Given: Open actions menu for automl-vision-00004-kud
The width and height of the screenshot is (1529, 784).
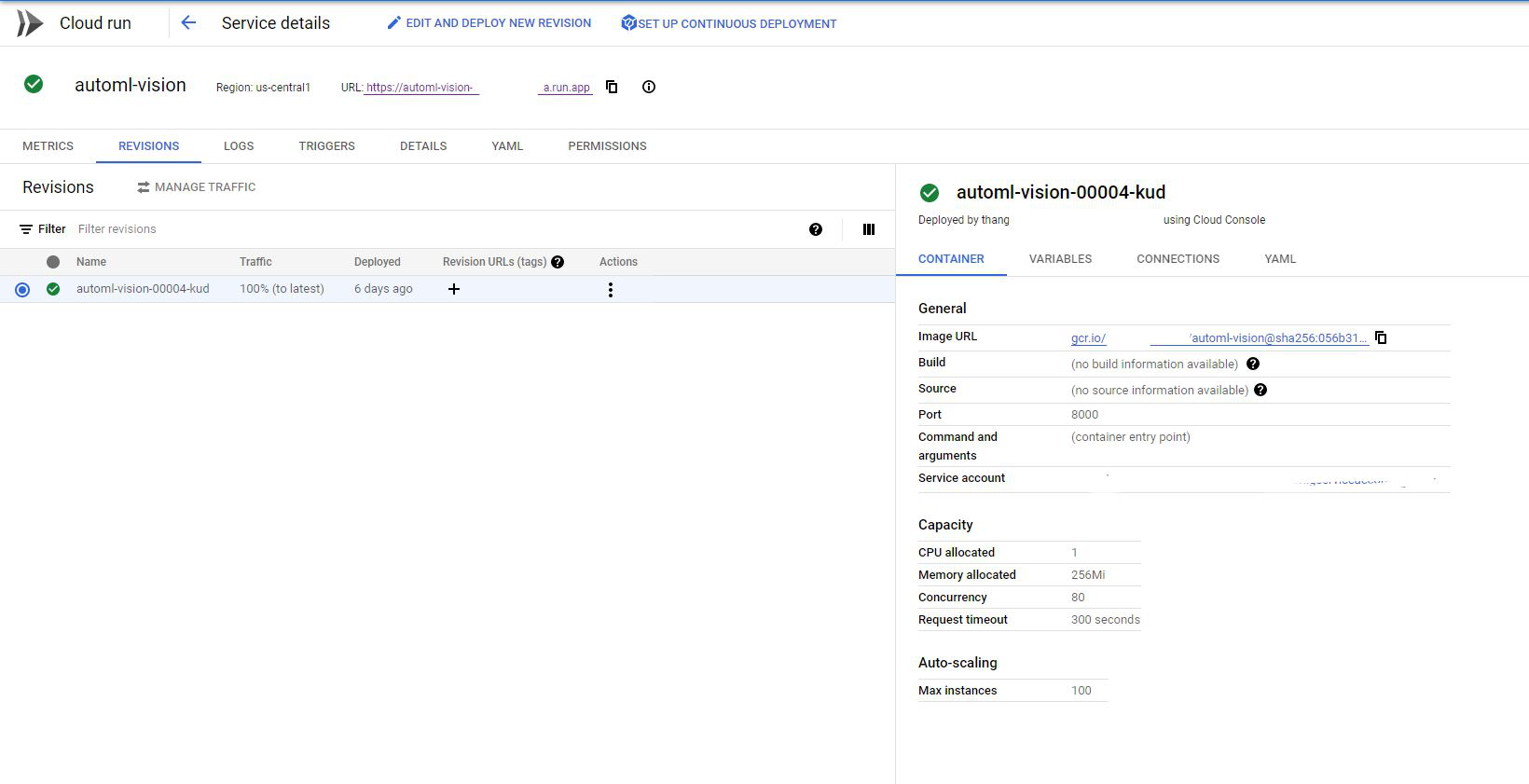Looking at the screenshot, I should 611,290.
